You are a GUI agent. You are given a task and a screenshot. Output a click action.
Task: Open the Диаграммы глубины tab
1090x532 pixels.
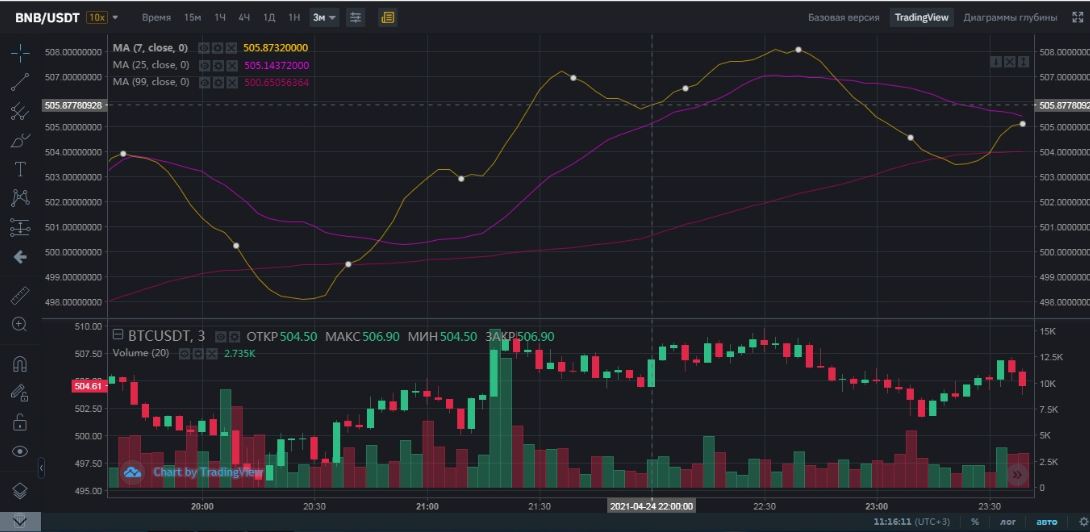point(1010,17)
